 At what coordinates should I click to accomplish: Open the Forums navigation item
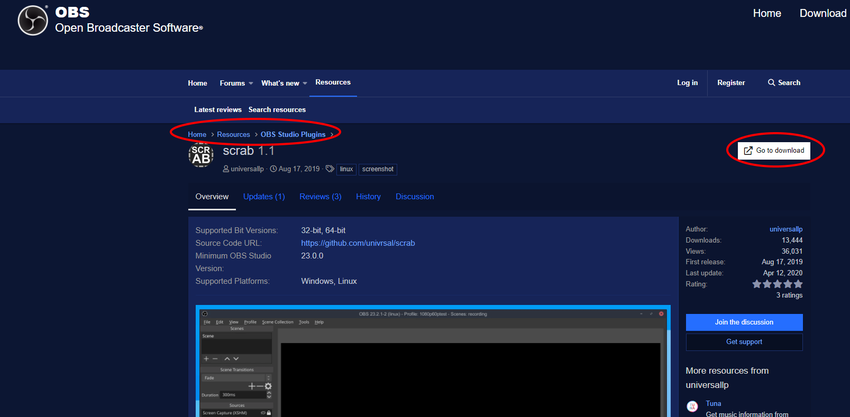[232, 83]
